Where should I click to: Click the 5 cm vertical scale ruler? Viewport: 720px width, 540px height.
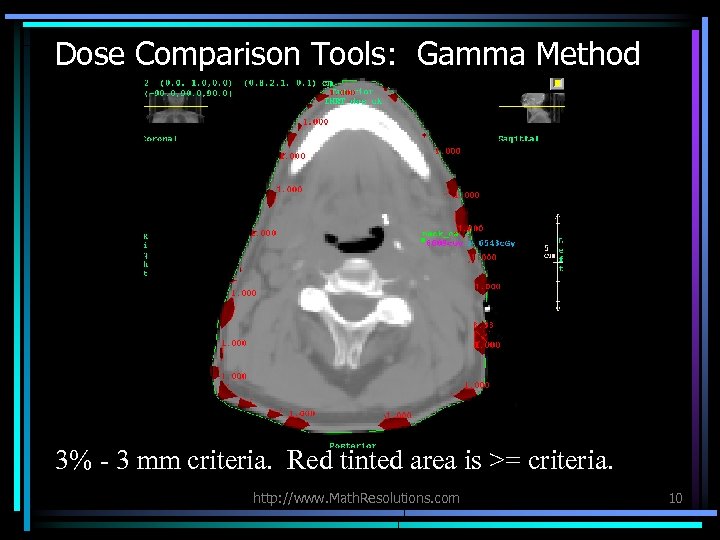557,262
